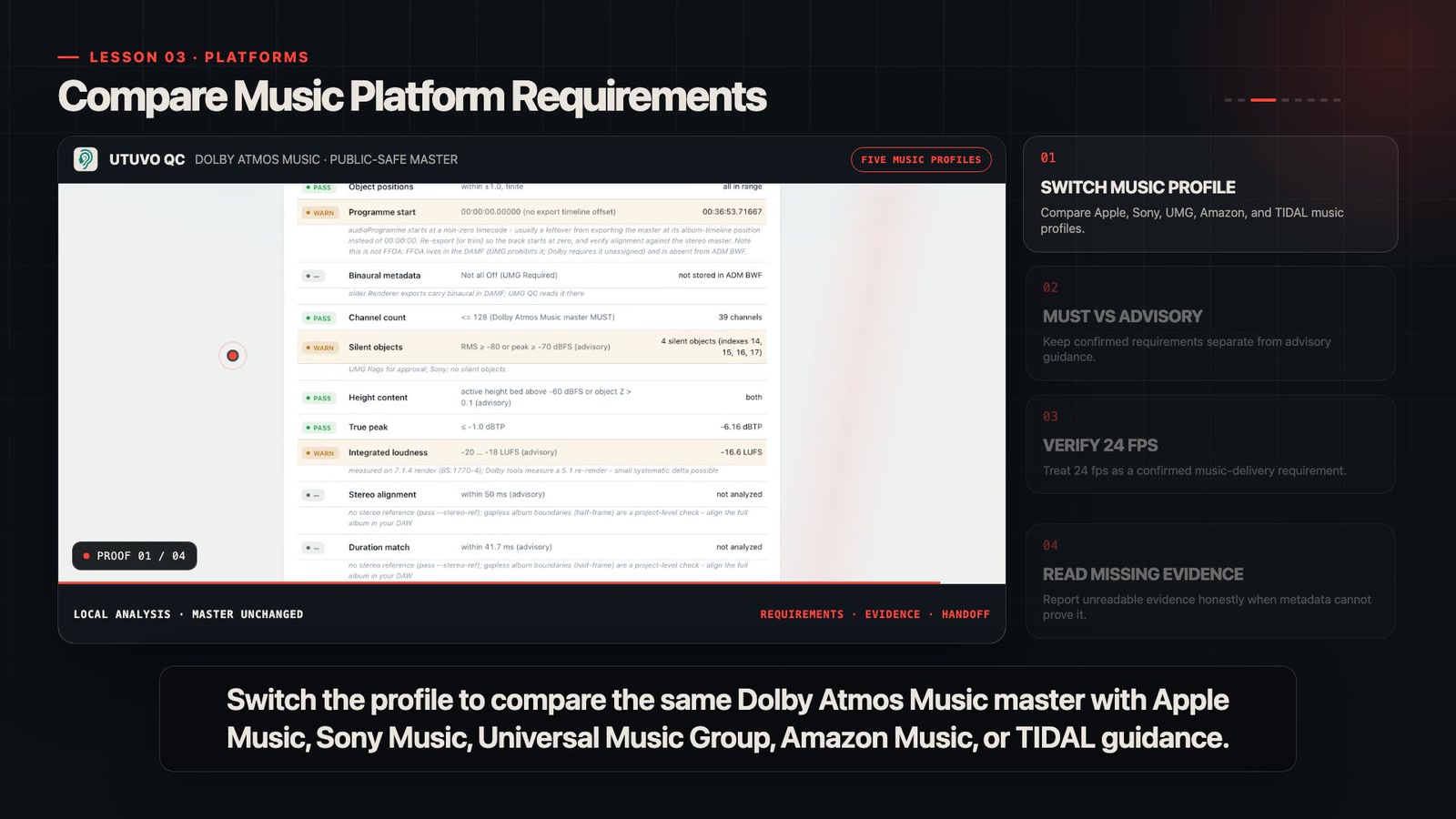Click the 'DOLBY ATMOS MUSIC · PUBLIC-SAFE MASTER' header text

(326, 160)
